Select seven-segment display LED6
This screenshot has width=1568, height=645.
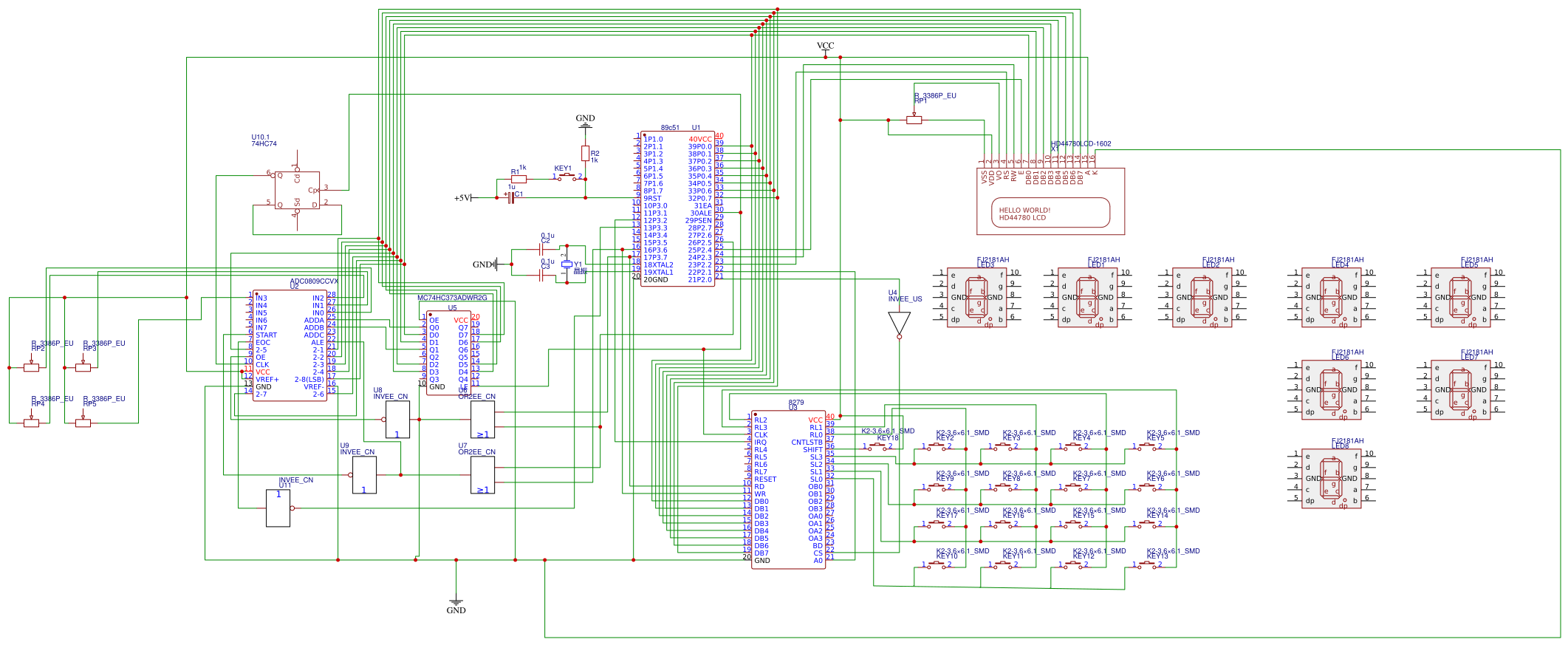[x=1331, y=389]
